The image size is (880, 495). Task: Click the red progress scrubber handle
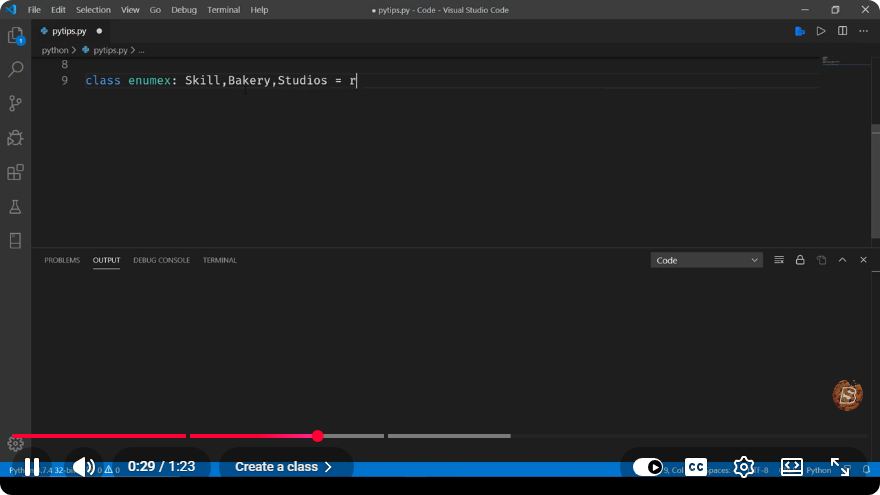(x=318, y=436)
